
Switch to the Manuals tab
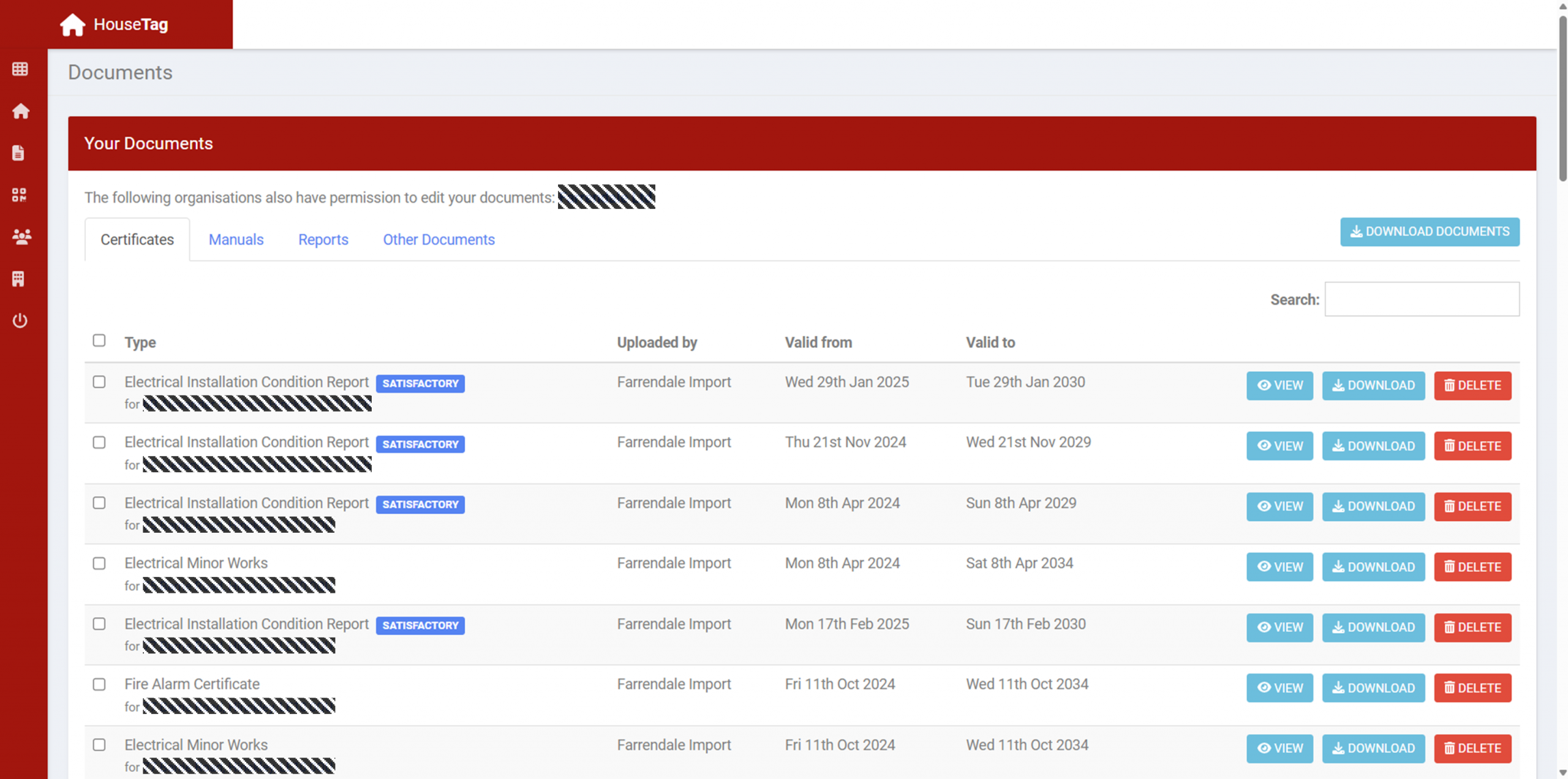236,239
